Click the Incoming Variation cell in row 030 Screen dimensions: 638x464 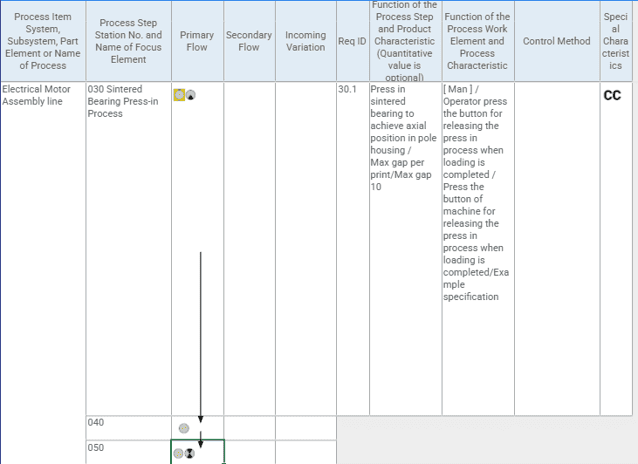306,249
